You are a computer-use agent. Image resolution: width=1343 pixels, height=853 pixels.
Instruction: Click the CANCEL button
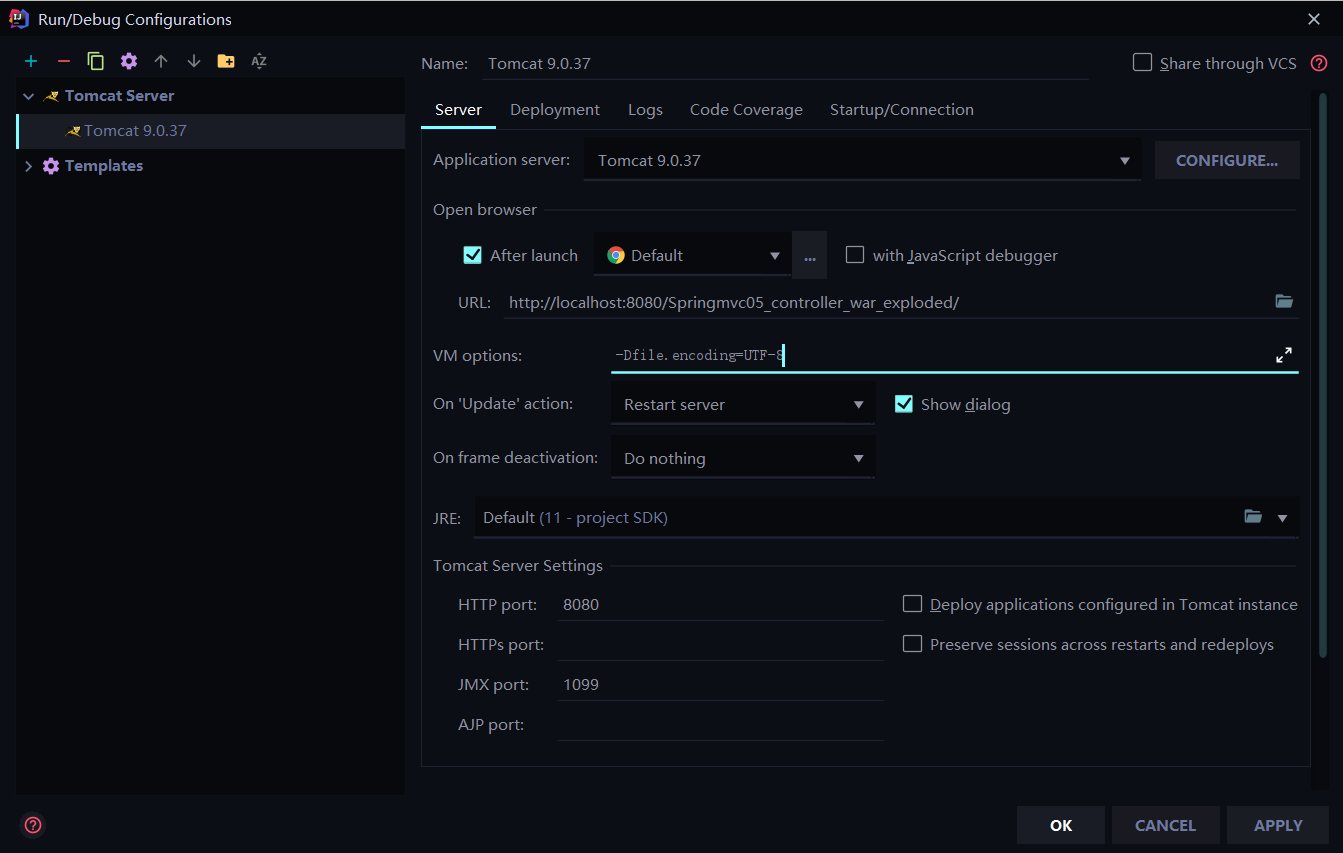point(1165,825)
